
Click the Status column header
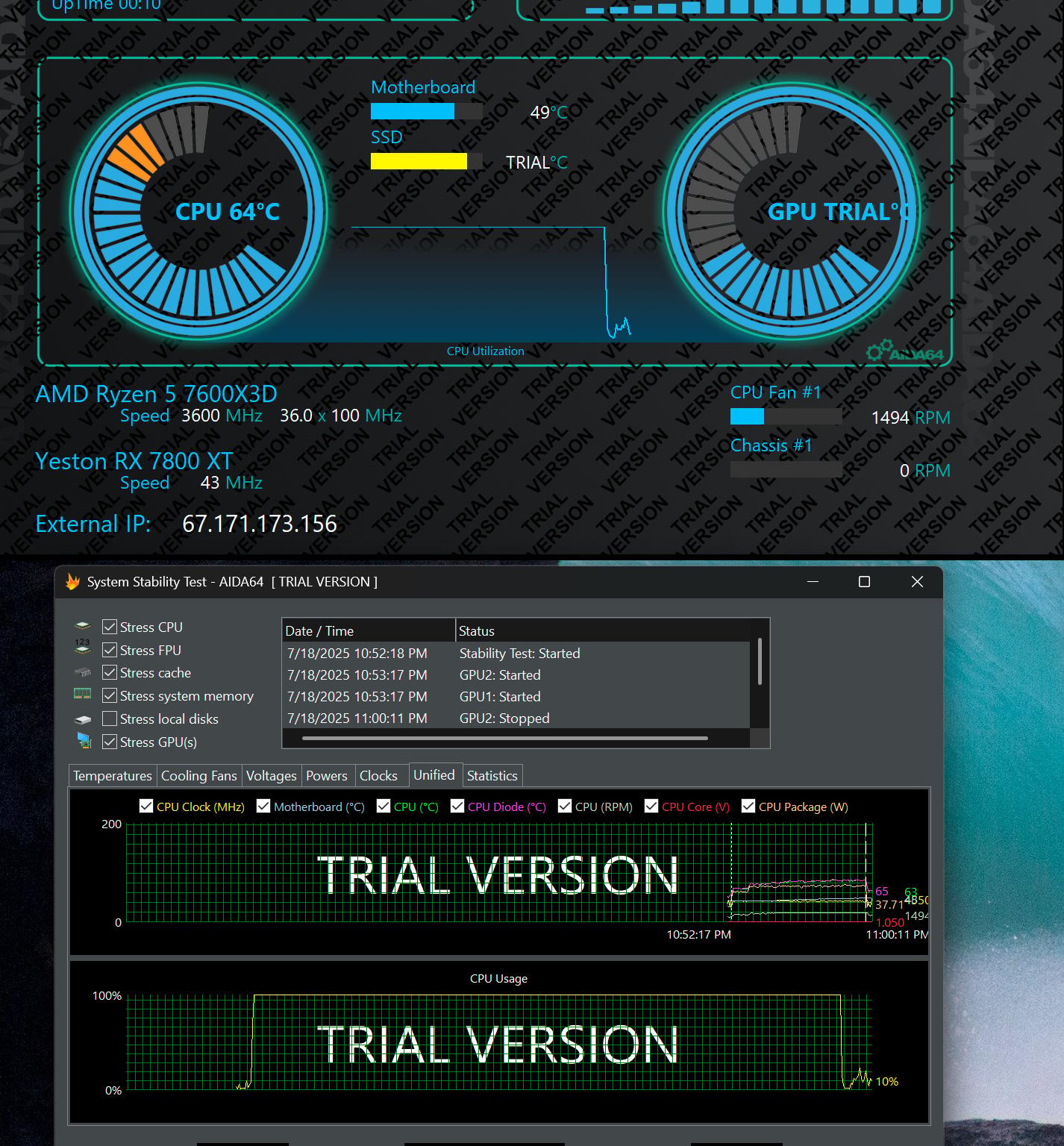(x=603, y=630)
